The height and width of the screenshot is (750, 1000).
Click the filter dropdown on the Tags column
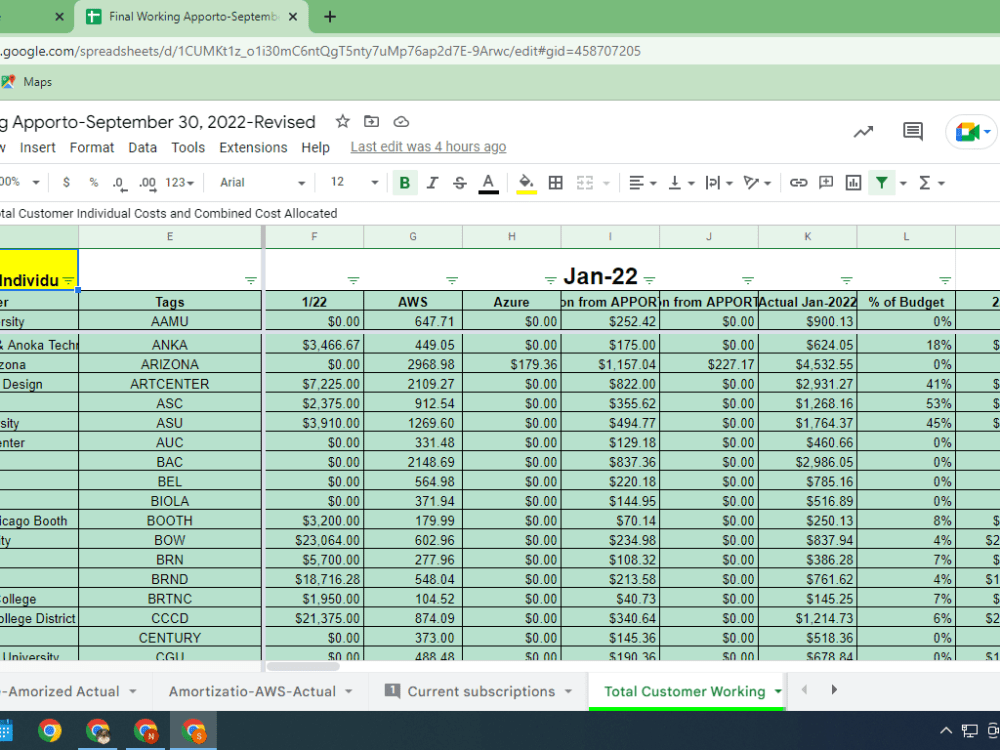tap(251, 280)
